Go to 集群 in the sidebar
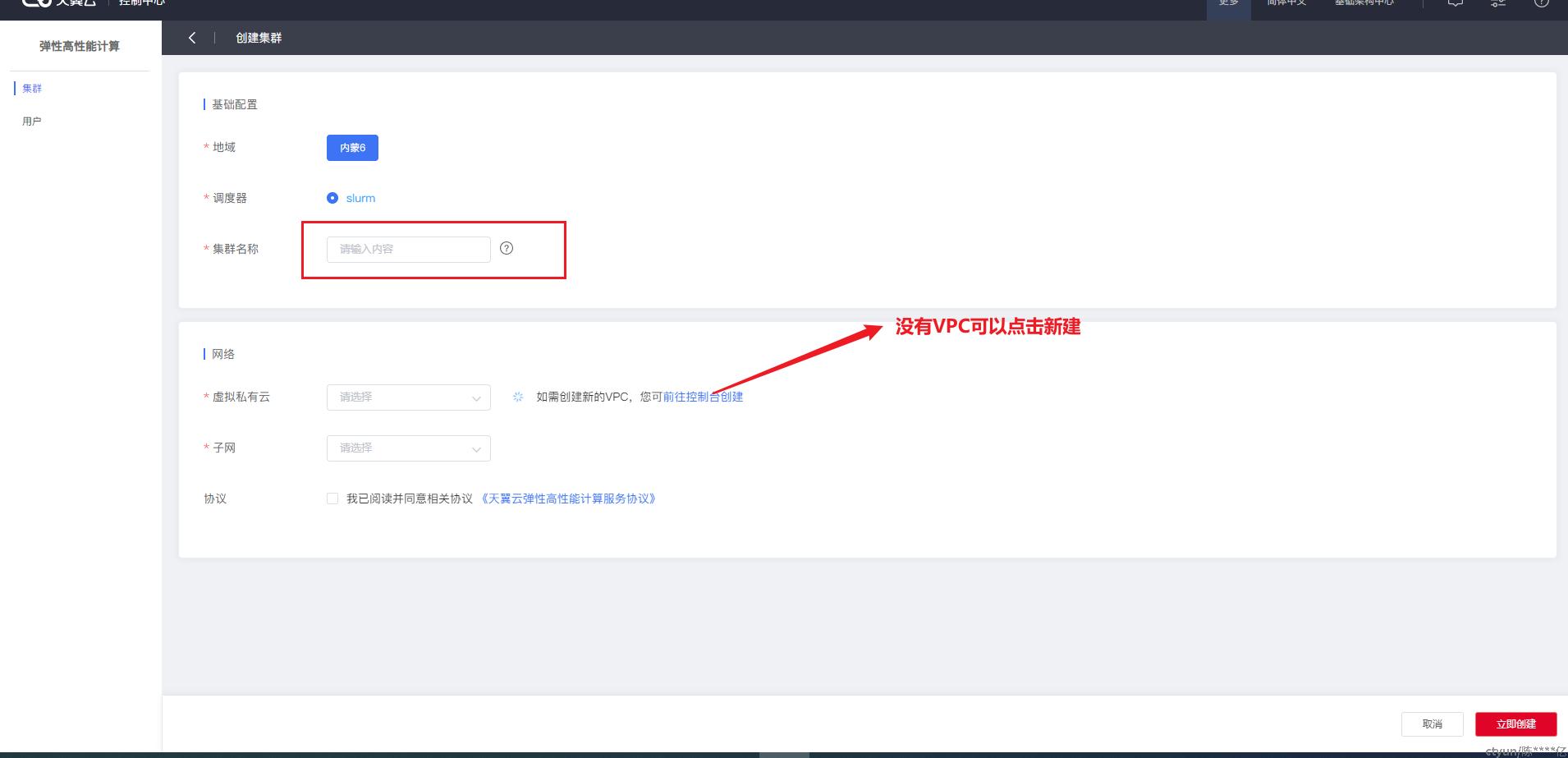The height and width of the screenshot is (758, 1568). click(x=32, y=88)
